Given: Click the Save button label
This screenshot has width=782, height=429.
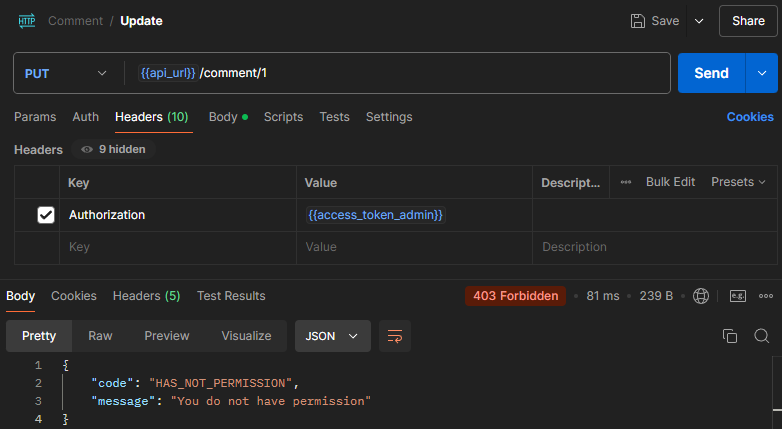Looking at the screenshot, I should 665,21.
